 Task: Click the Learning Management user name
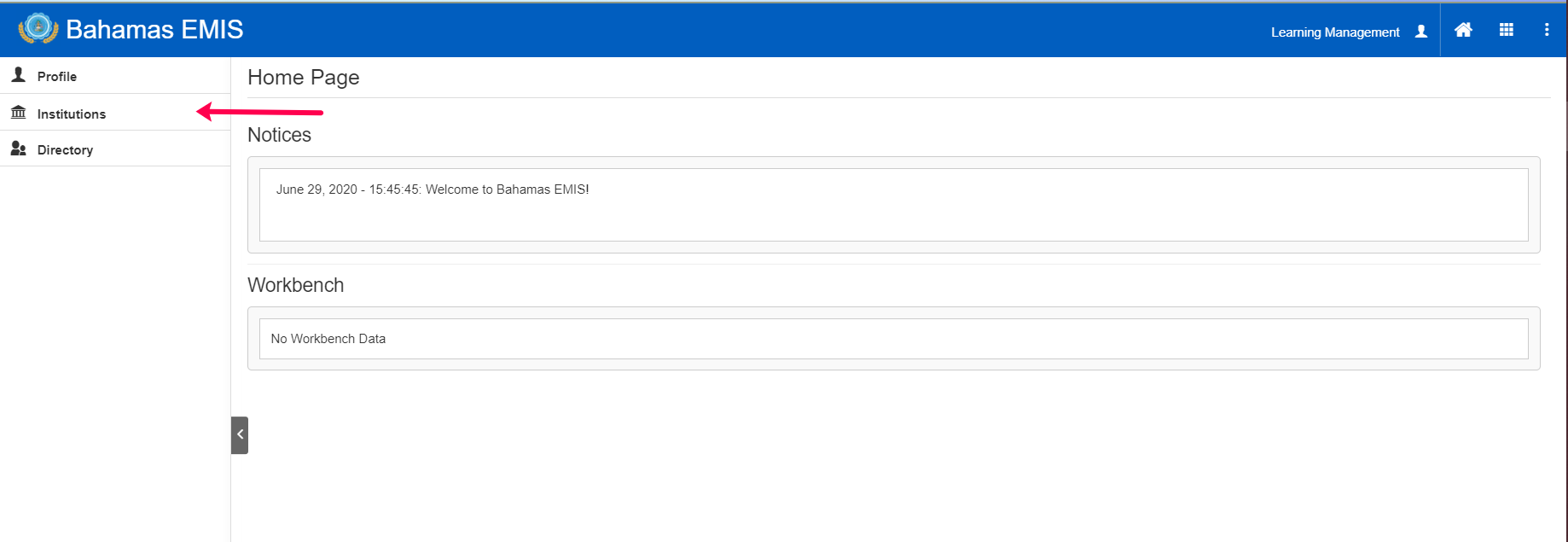pos(1335,32)
